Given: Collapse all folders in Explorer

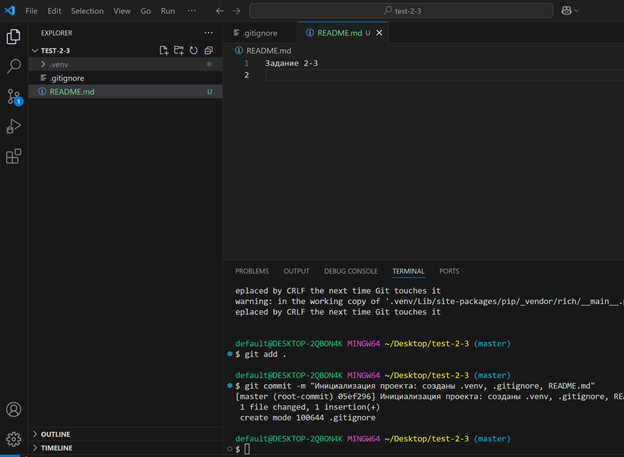Looking at the screenshot, I should point(209,50).
